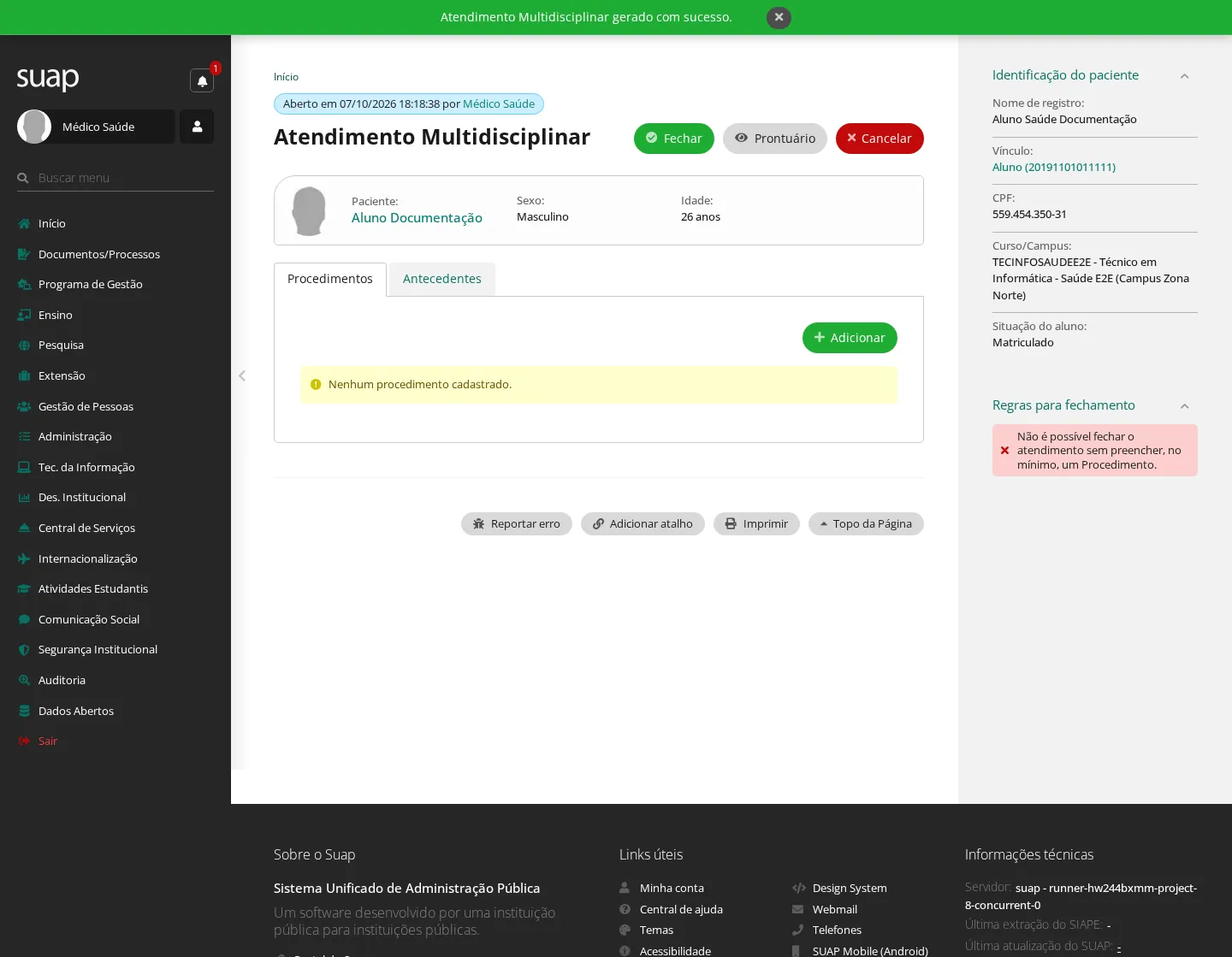Click the Reportar erro button
This screenshot has width=1232, height=957.
tap(517, 523)
